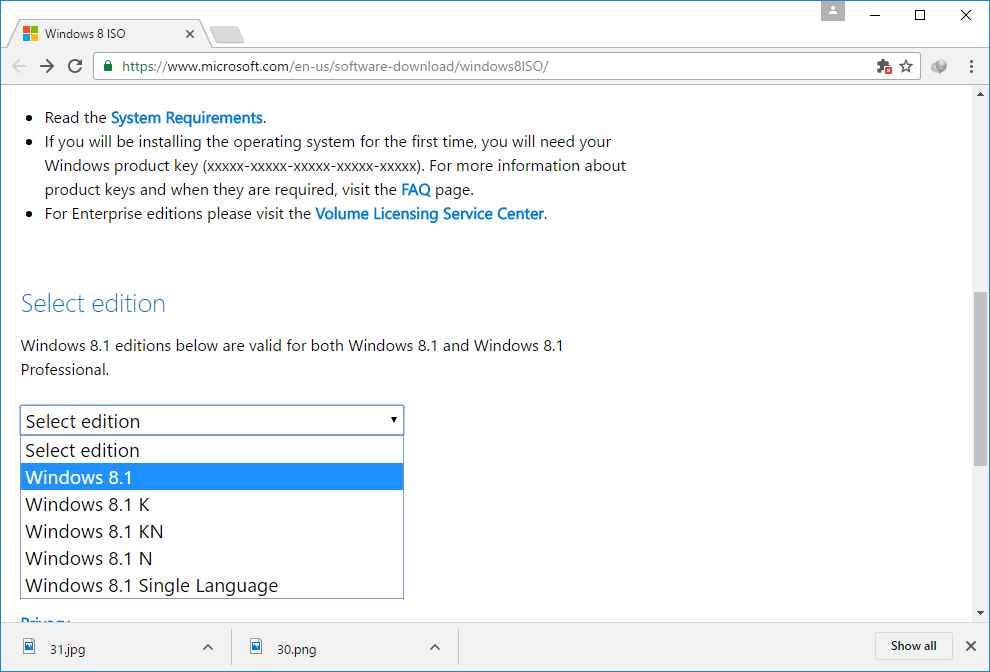
Task: Click the vertical scrollbar thumb
Action: (981, 379)
